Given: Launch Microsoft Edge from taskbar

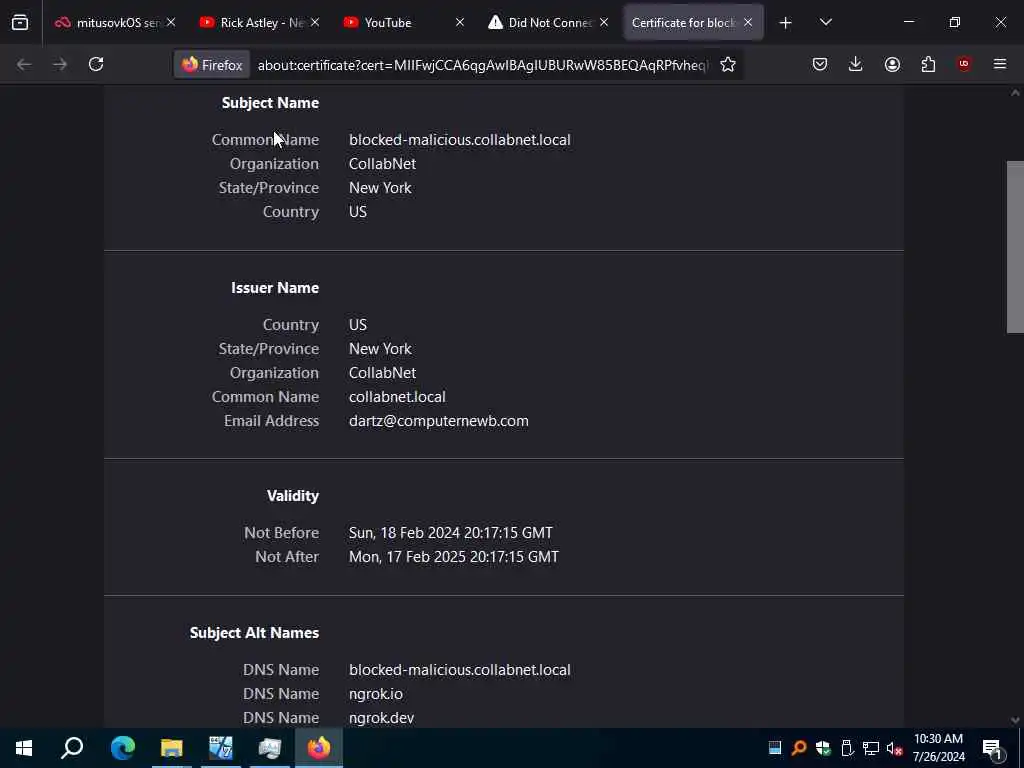Looking at the screenshot, I should pyautogui.click(x=122, y=748).
